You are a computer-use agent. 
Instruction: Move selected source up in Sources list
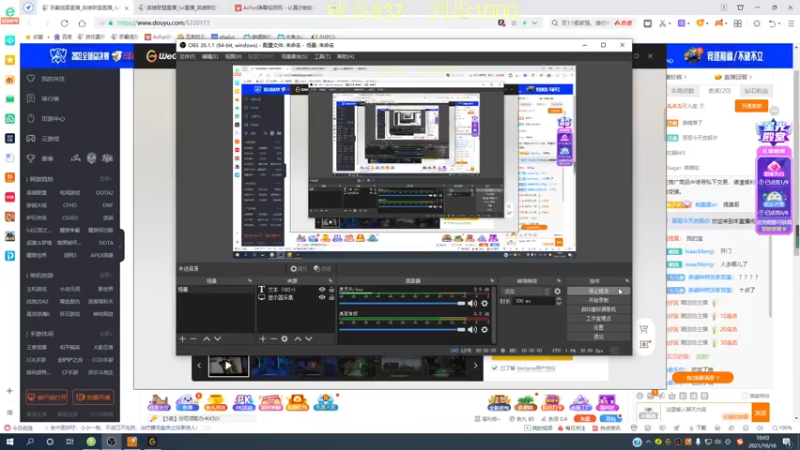(x=297, y=339)
